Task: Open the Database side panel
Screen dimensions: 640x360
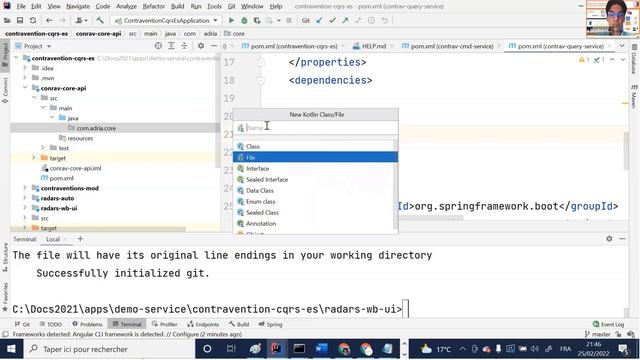Action: 634,60
